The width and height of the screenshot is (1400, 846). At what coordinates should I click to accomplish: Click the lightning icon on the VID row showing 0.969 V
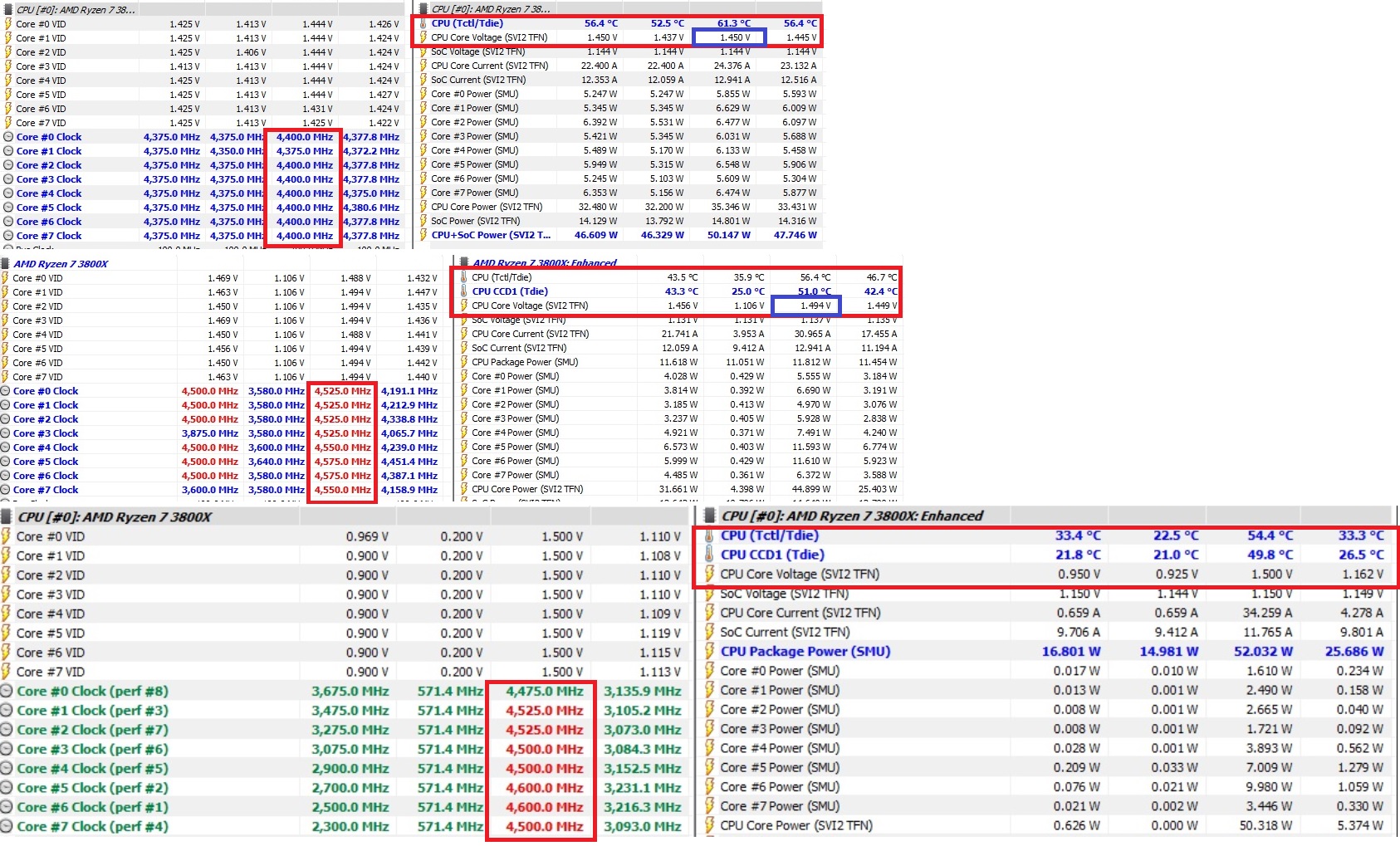coord(6,536)
